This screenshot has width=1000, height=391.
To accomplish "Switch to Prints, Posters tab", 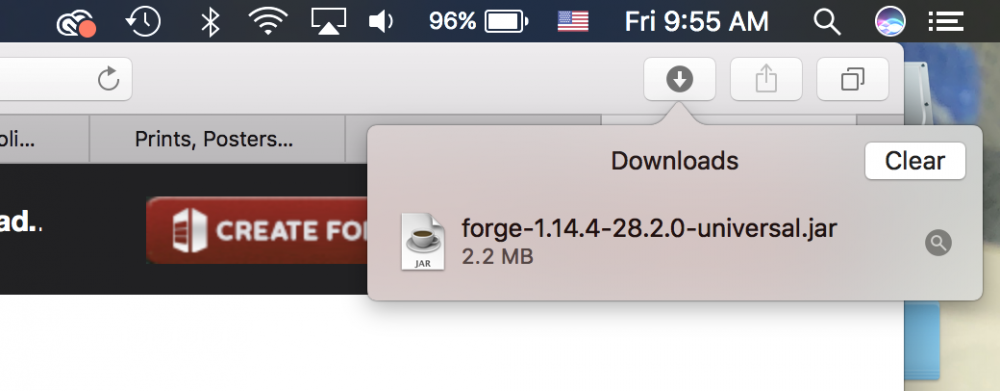I will (x=214, y=139).
